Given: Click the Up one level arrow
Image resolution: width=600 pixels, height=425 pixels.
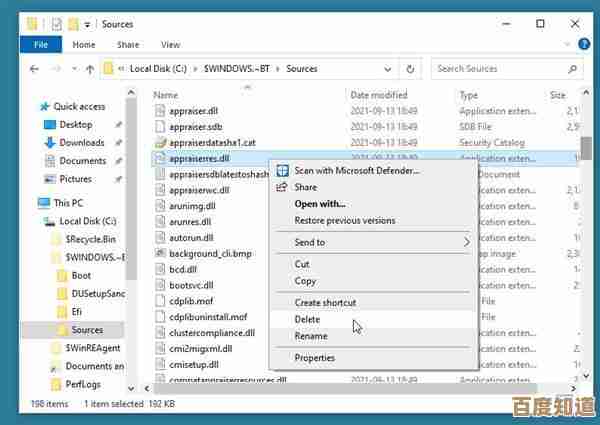Looking at the screenshot, I should click(90, 69).
